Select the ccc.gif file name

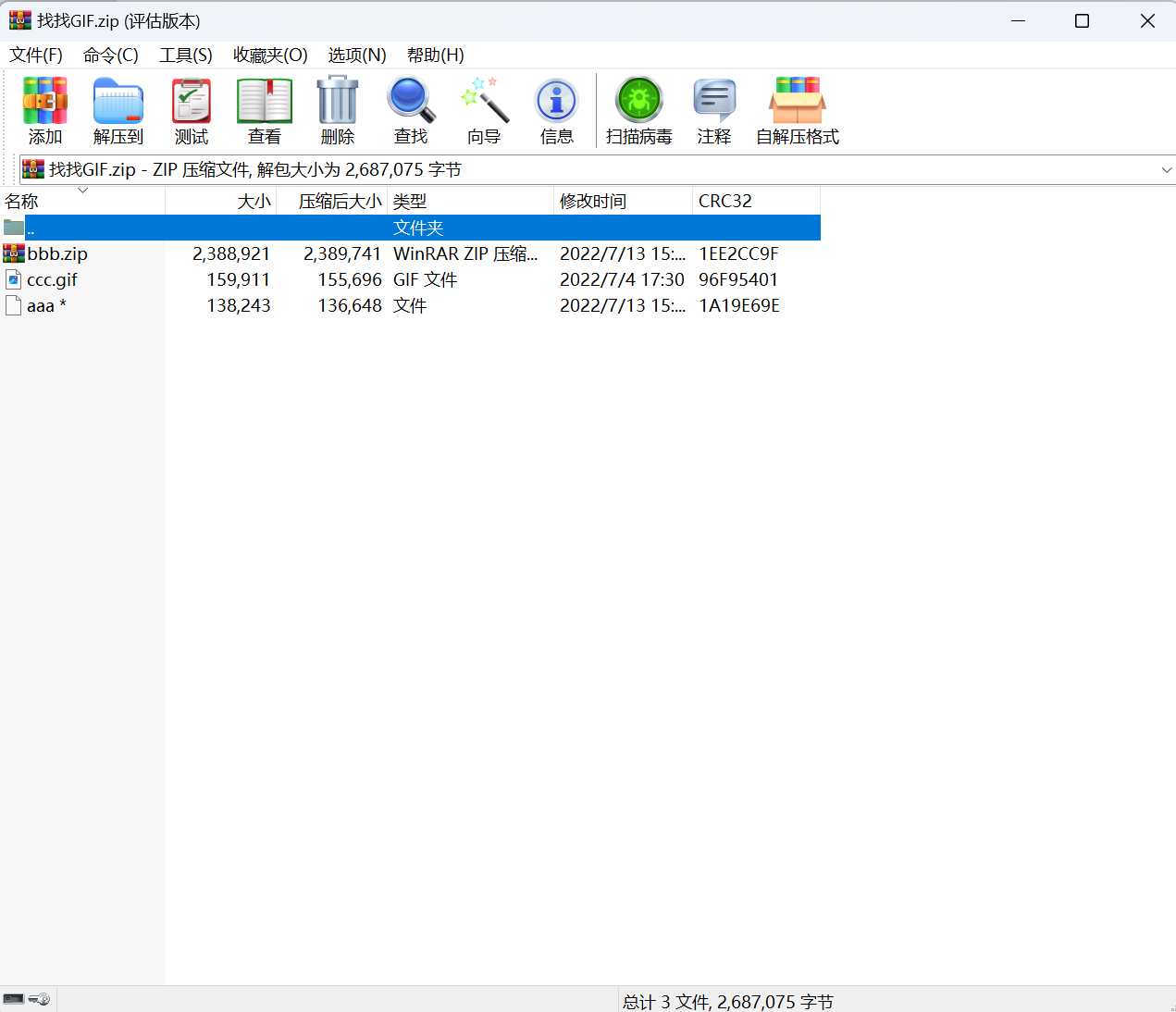(53, 279)
